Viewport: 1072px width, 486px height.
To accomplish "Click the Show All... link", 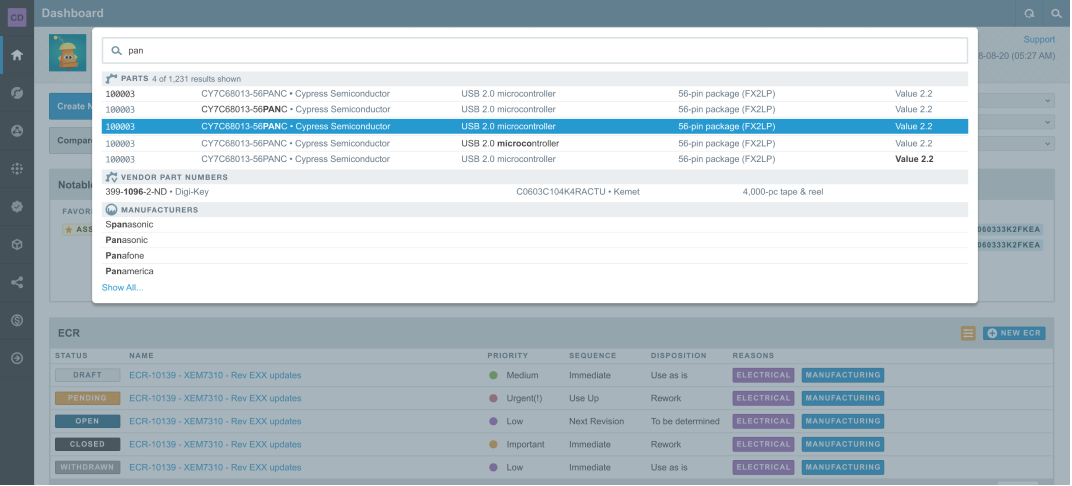I will 122,288.
